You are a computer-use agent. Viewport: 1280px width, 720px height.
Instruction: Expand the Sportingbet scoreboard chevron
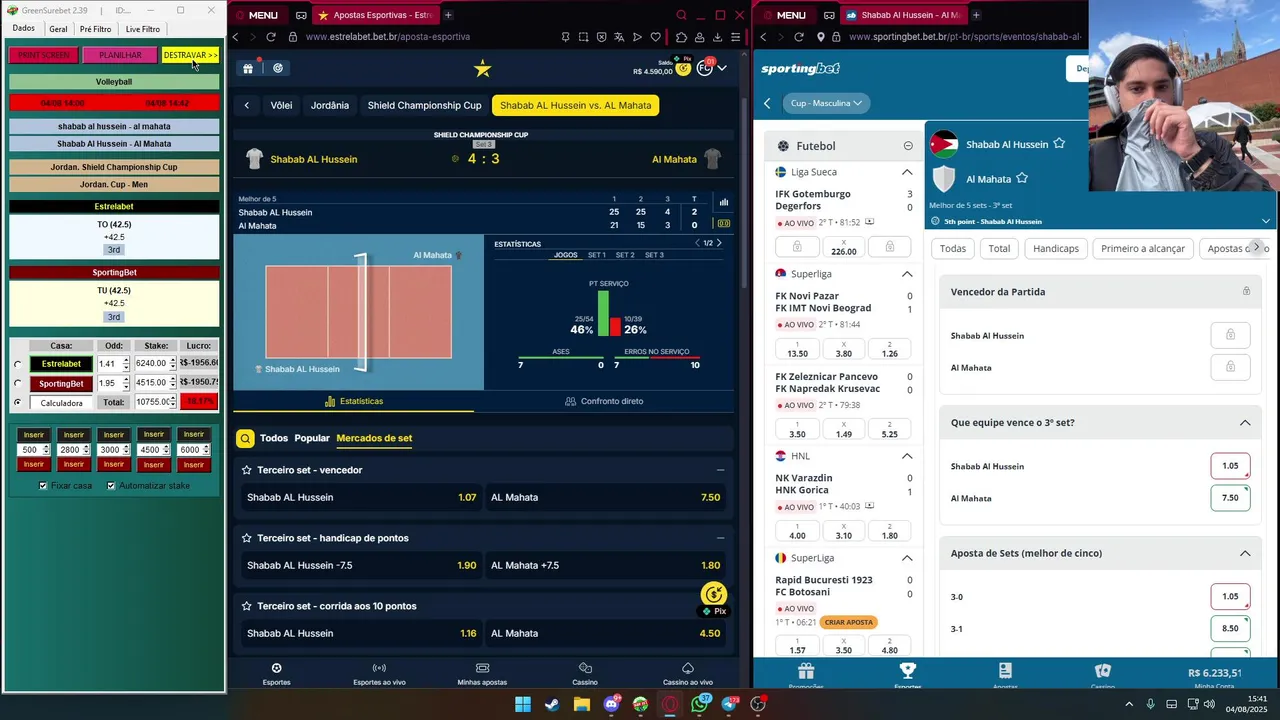pyautogui.click(x=1266, y=221)
